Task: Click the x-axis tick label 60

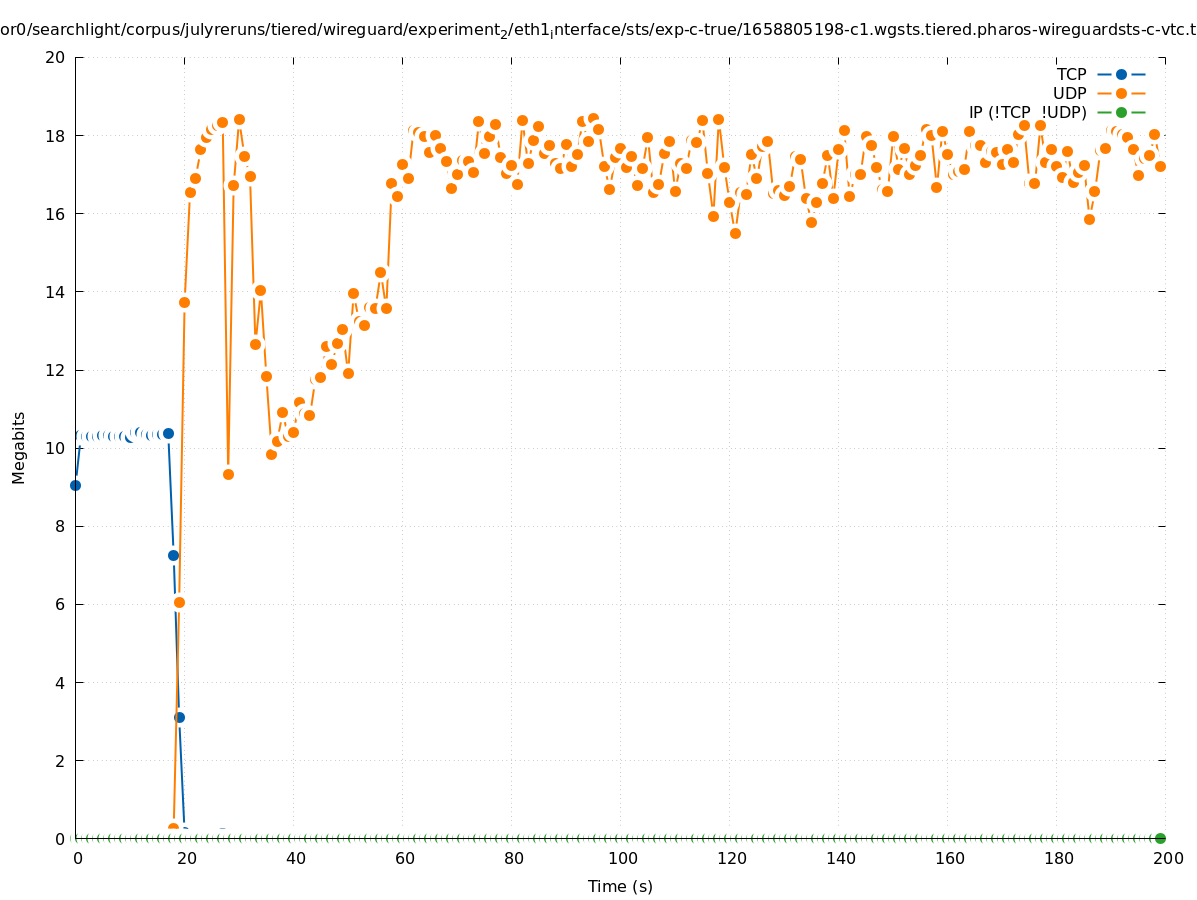Action: [x=404, y=858]
